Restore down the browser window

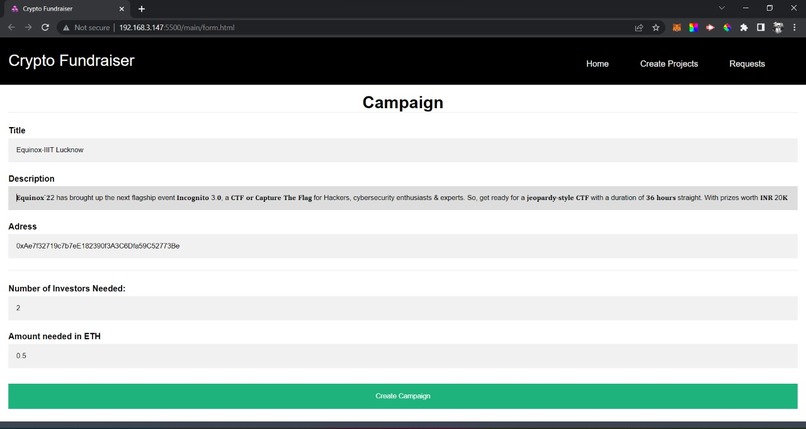(x=770, y=8)
